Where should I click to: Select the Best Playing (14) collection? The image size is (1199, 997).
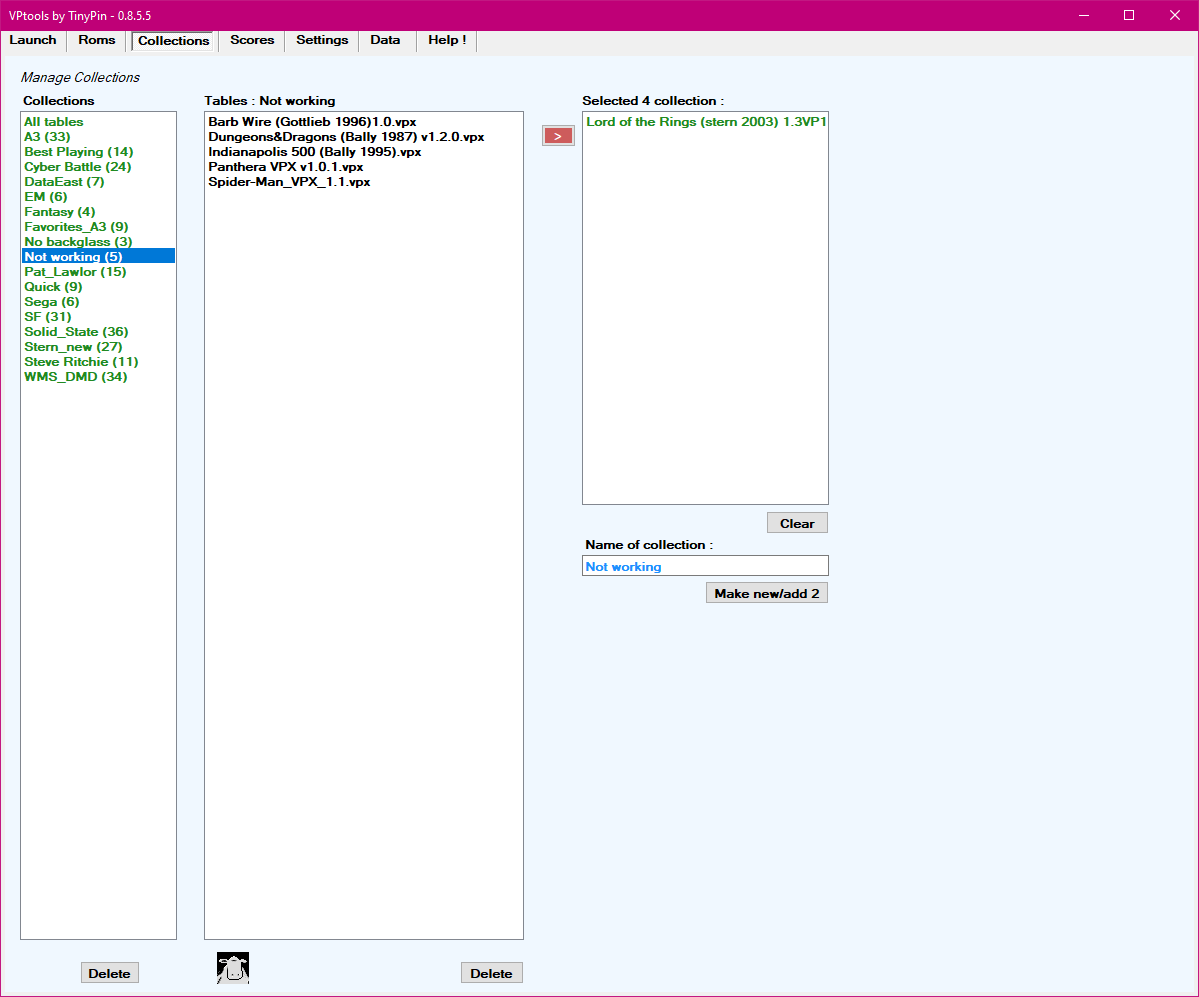click(x=78, y=152)
